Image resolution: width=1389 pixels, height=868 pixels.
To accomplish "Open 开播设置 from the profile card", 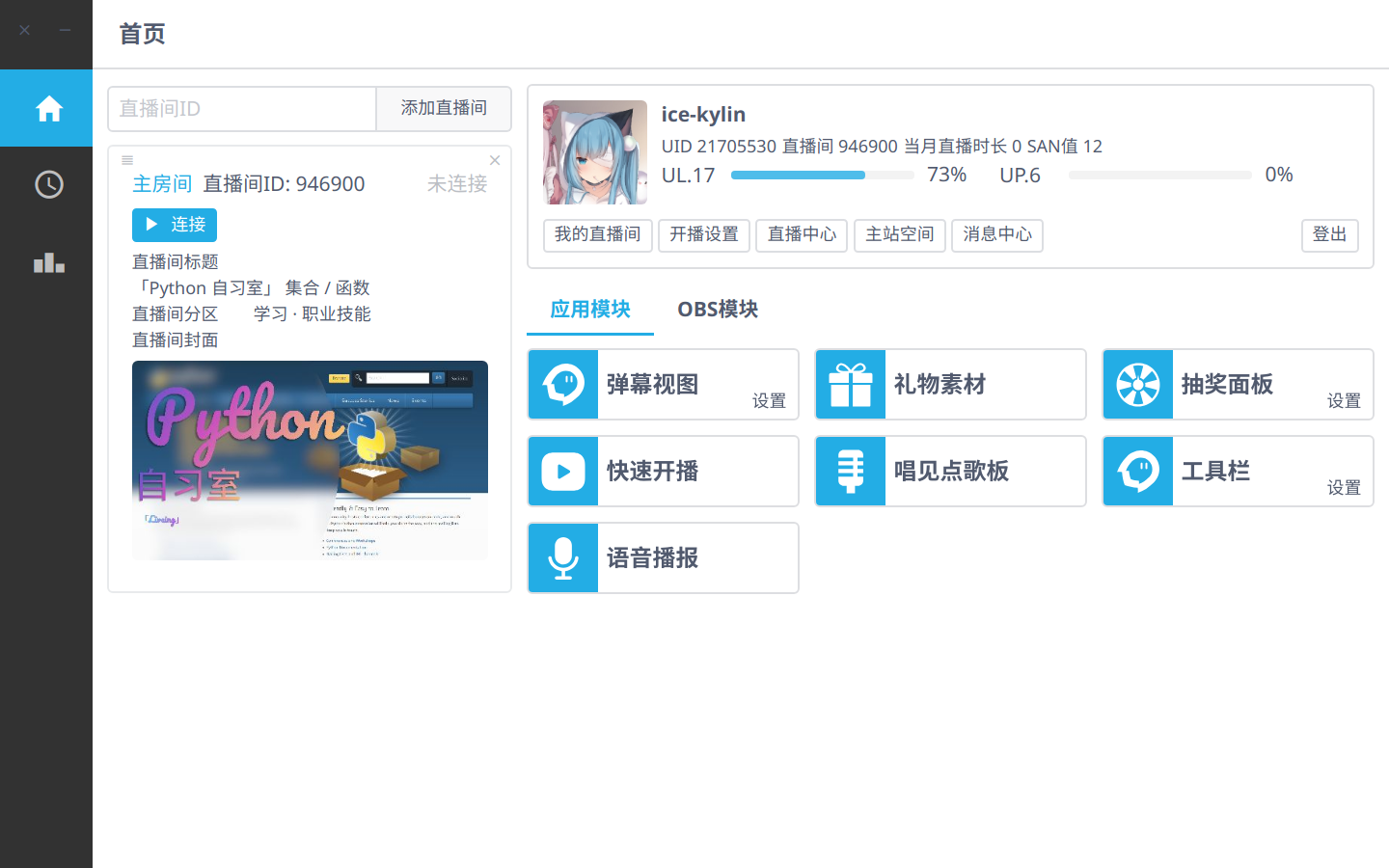I will coord(703,234).
